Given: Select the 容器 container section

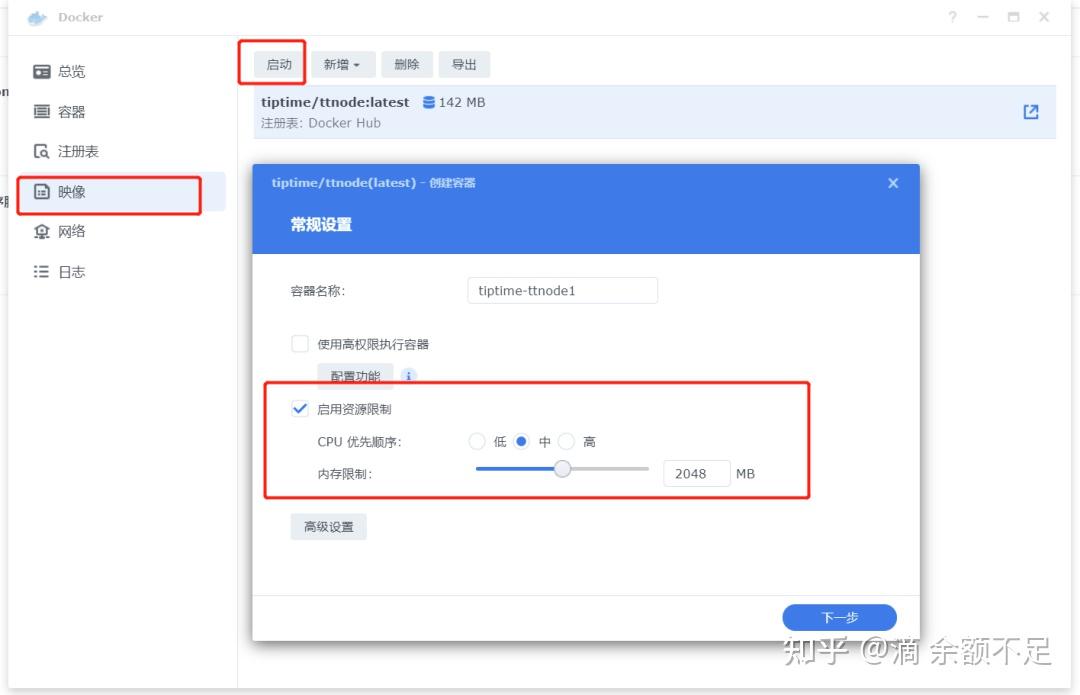Looking at the screenshot, I should coord(71,111).
